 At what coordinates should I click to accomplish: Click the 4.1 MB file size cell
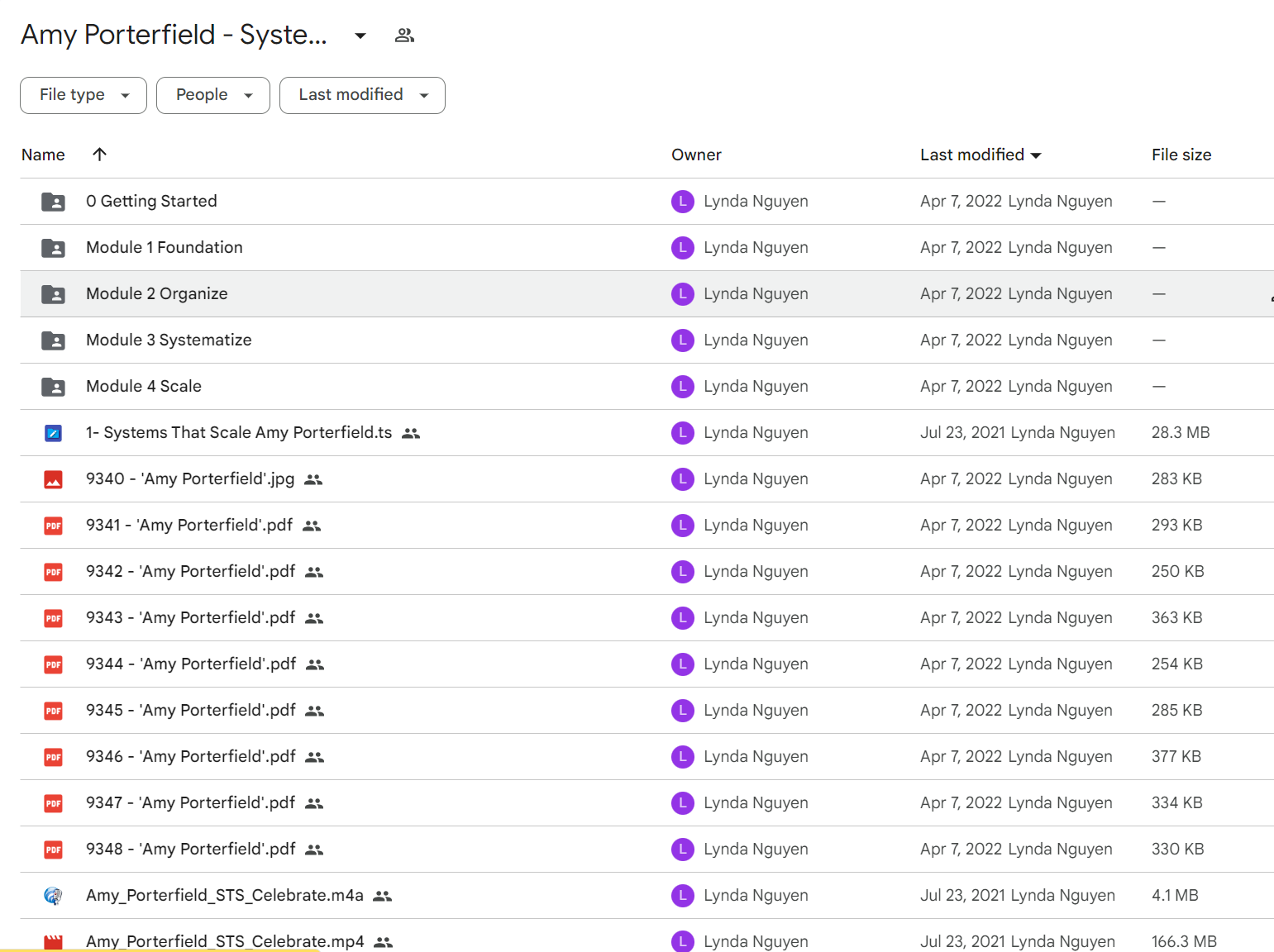tap(1175, 895)
